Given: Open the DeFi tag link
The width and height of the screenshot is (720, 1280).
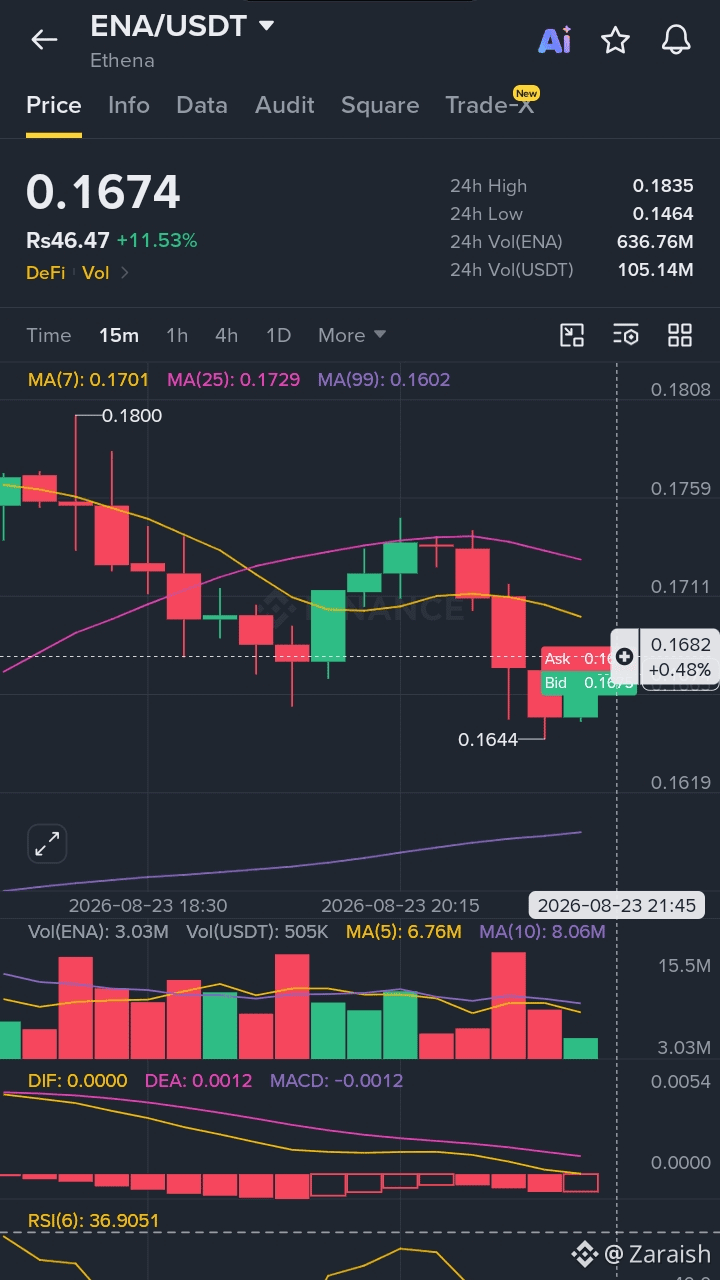Looking at the screenshot, I should (x=46, y=272).
